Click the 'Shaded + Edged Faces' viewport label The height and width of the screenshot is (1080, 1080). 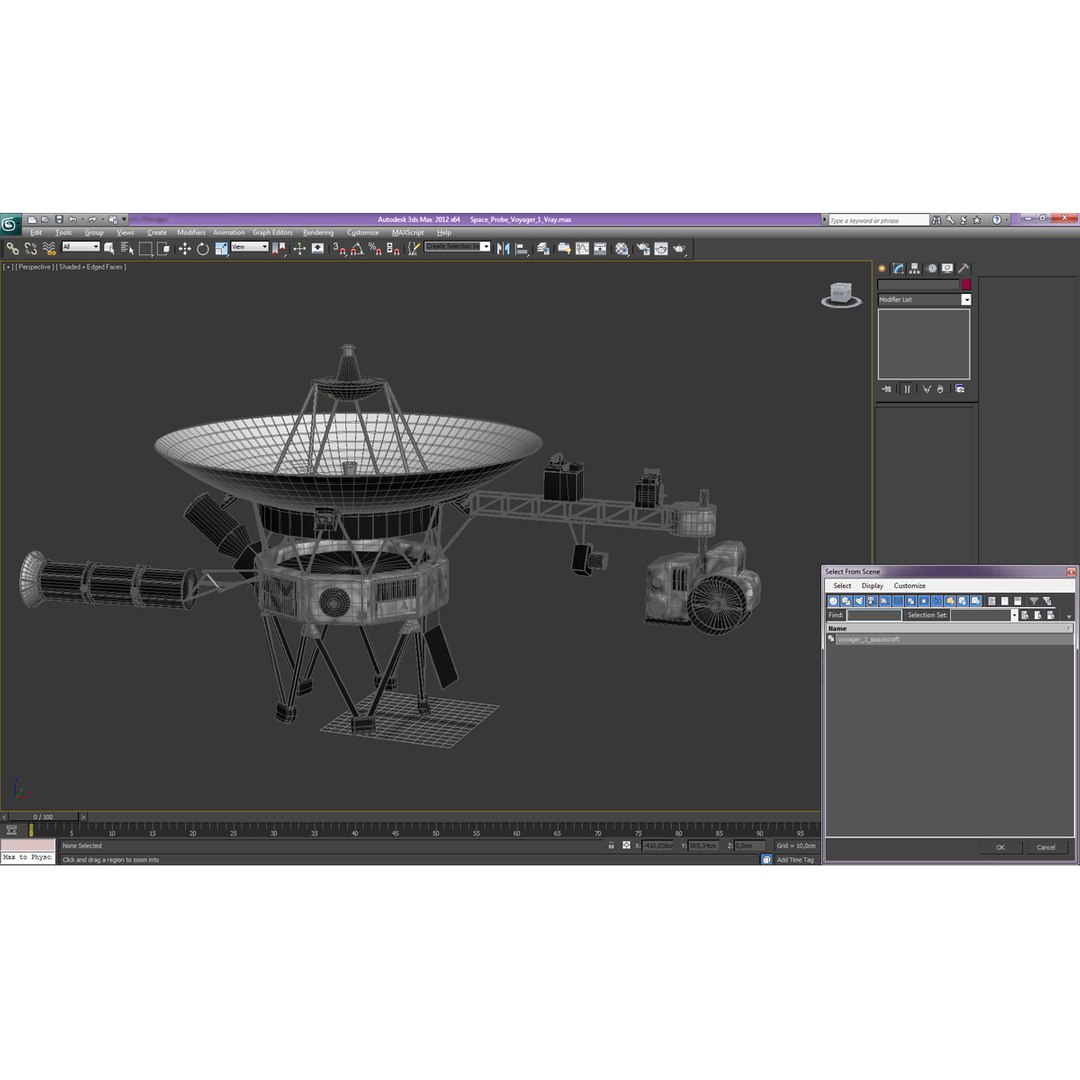(x=91, y=267)
